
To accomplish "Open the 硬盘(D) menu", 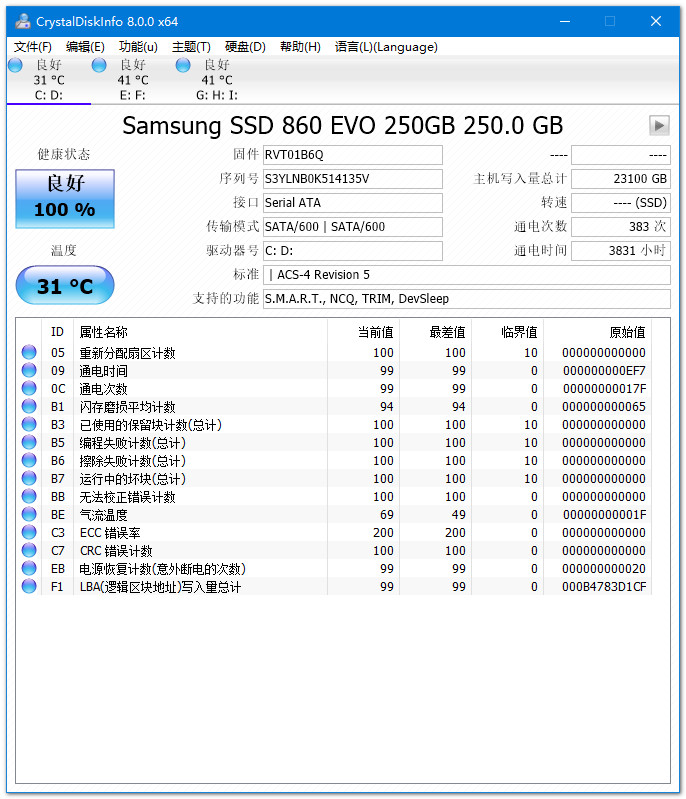I will pyautogui.click(x=245, y=47).
